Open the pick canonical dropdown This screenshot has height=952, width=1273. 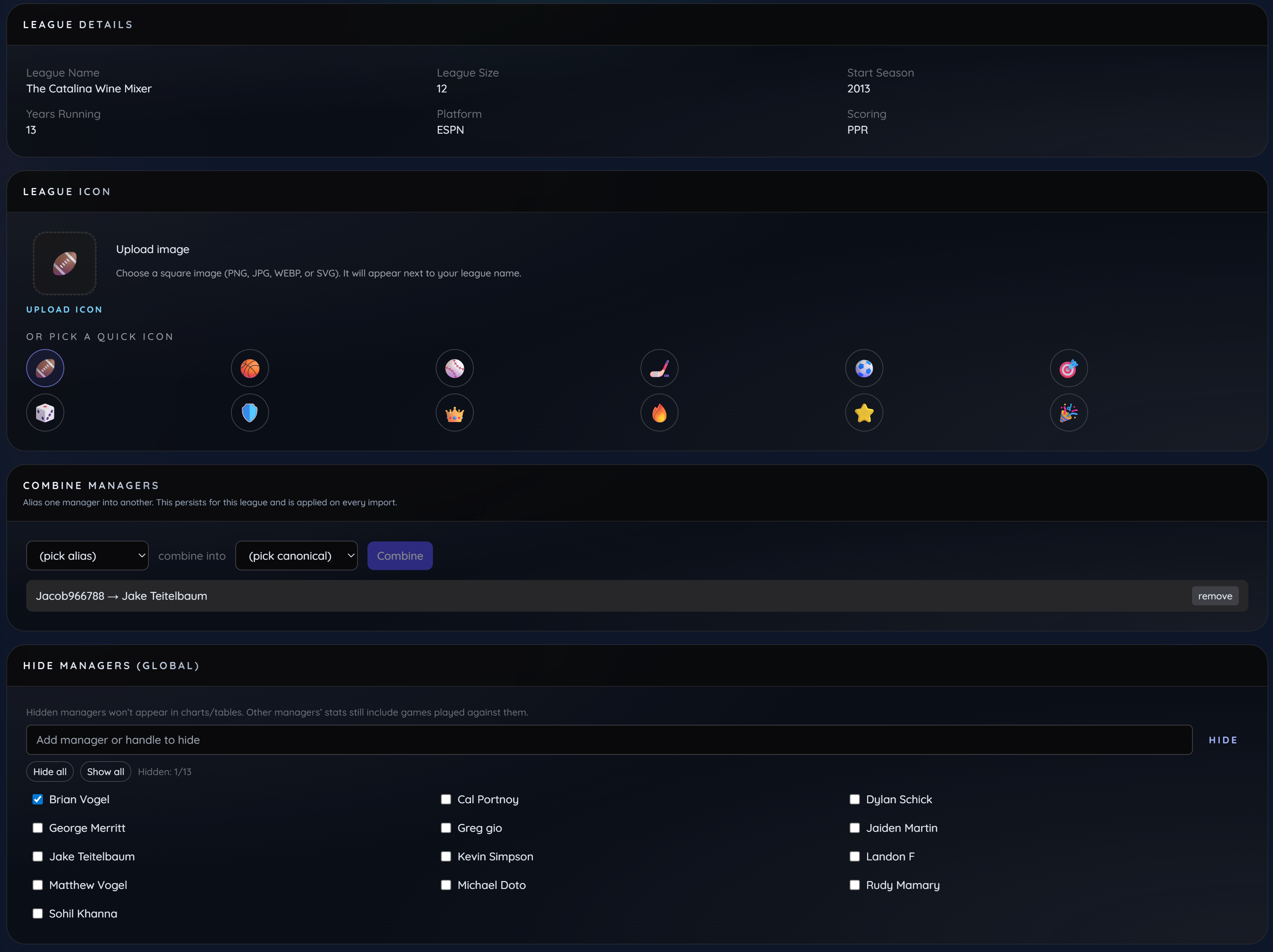(x=296, y=556)
